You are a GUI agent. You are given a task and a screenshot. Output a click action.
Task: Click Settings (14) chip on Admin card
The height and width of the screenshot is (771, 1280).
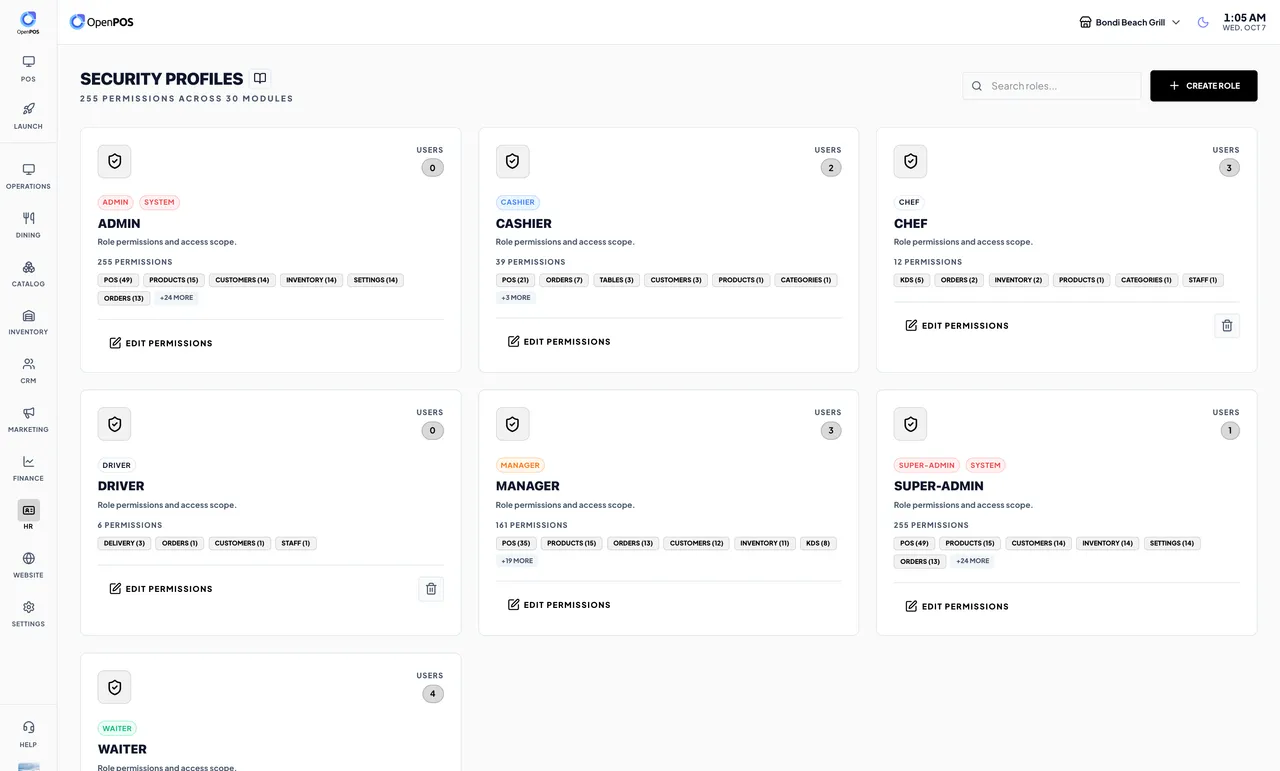375,280
